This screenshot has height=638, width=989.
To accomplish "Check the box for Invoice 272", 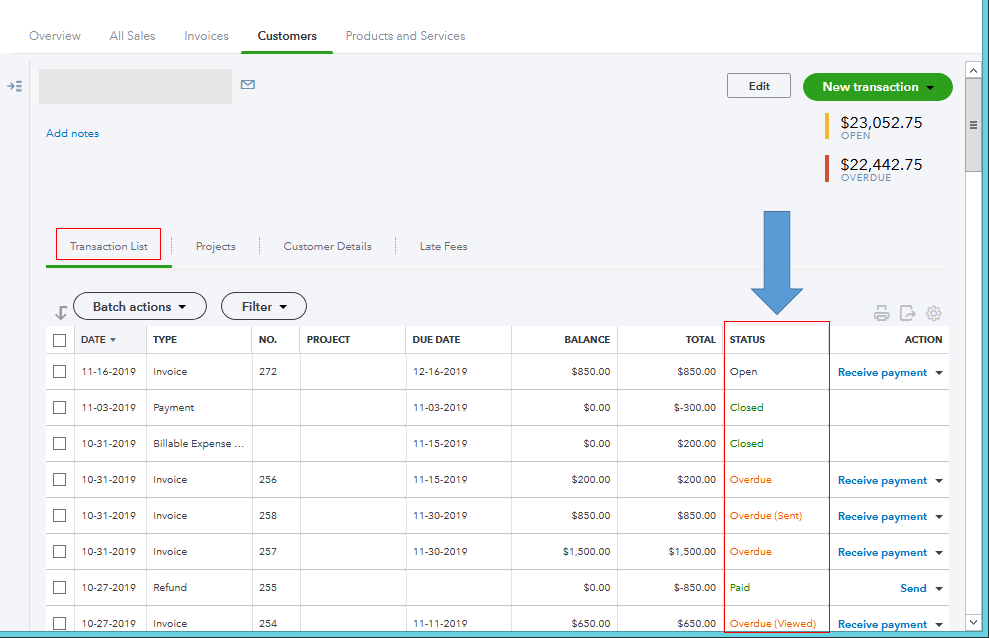I will [60, 371].
